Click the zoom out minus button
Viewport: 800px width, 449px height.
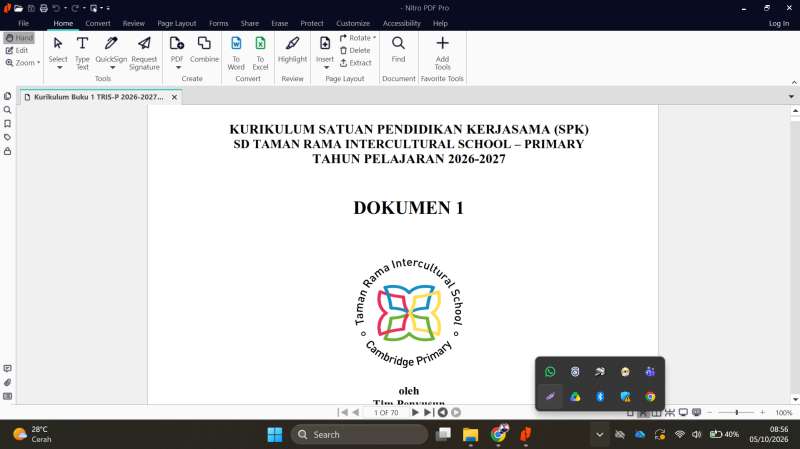coord(709,412)
